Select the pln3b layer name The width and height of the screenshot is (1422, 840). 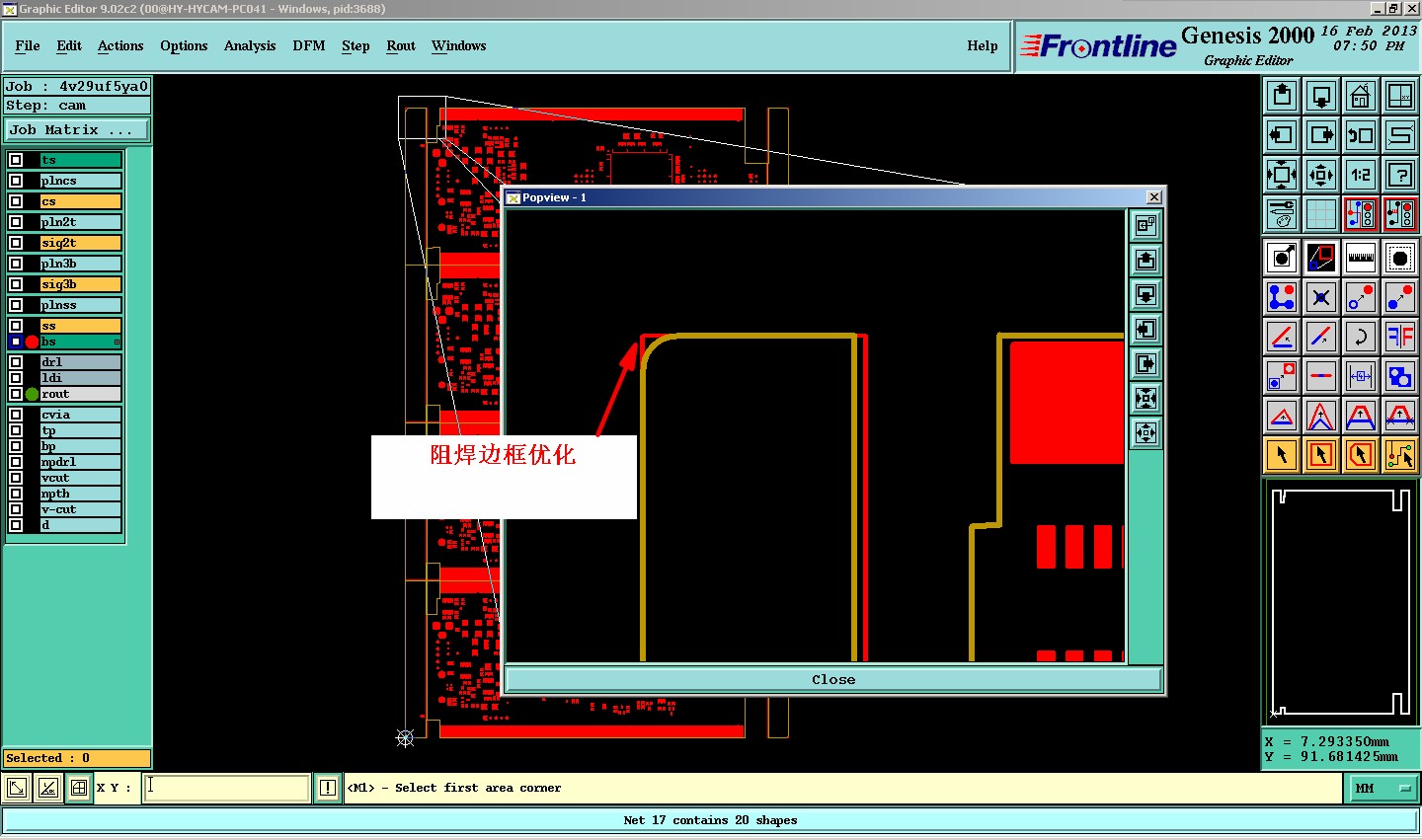[81, 264]
